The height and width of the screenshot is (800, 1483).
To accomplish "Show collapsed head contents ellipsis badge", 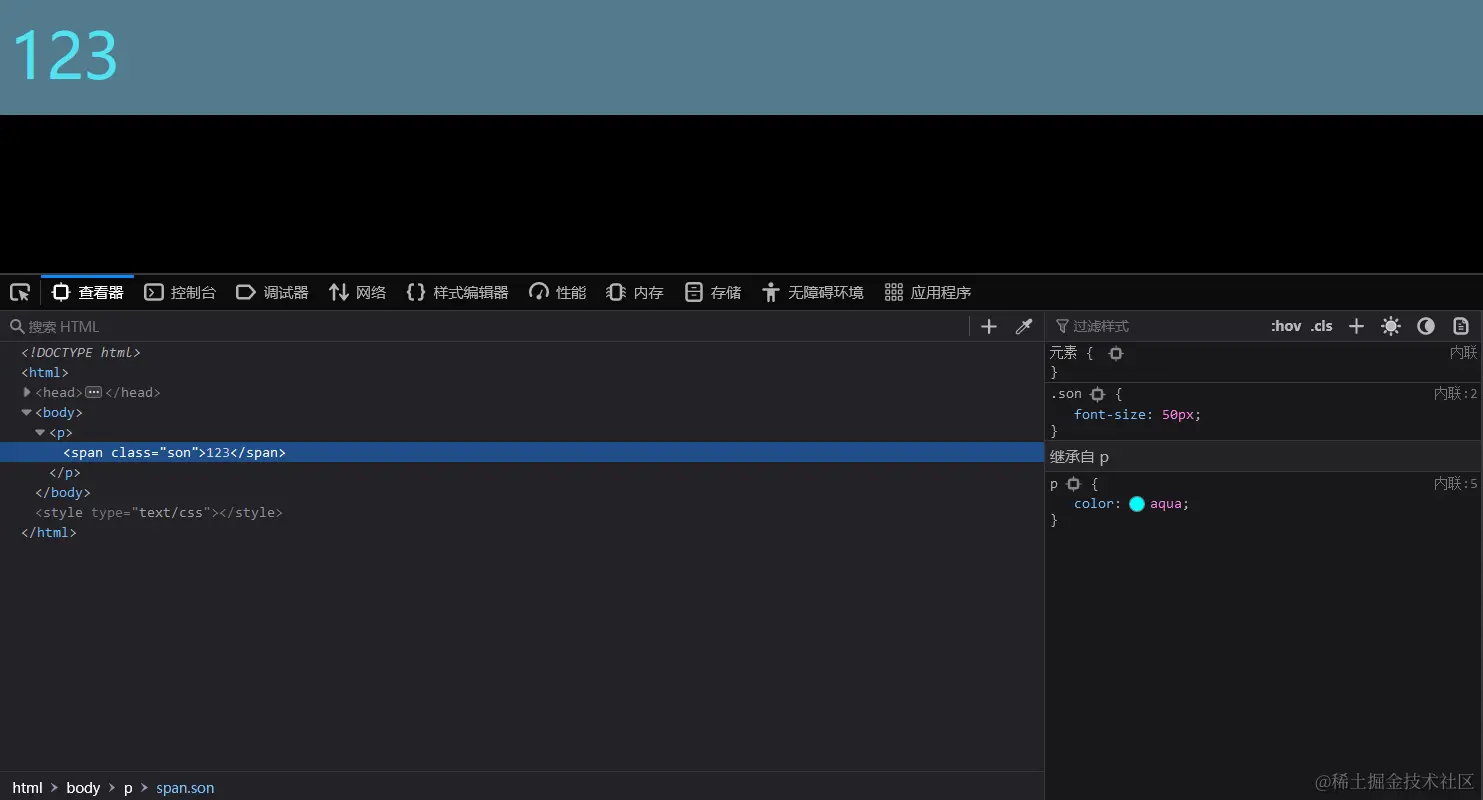I will point(94,392).
